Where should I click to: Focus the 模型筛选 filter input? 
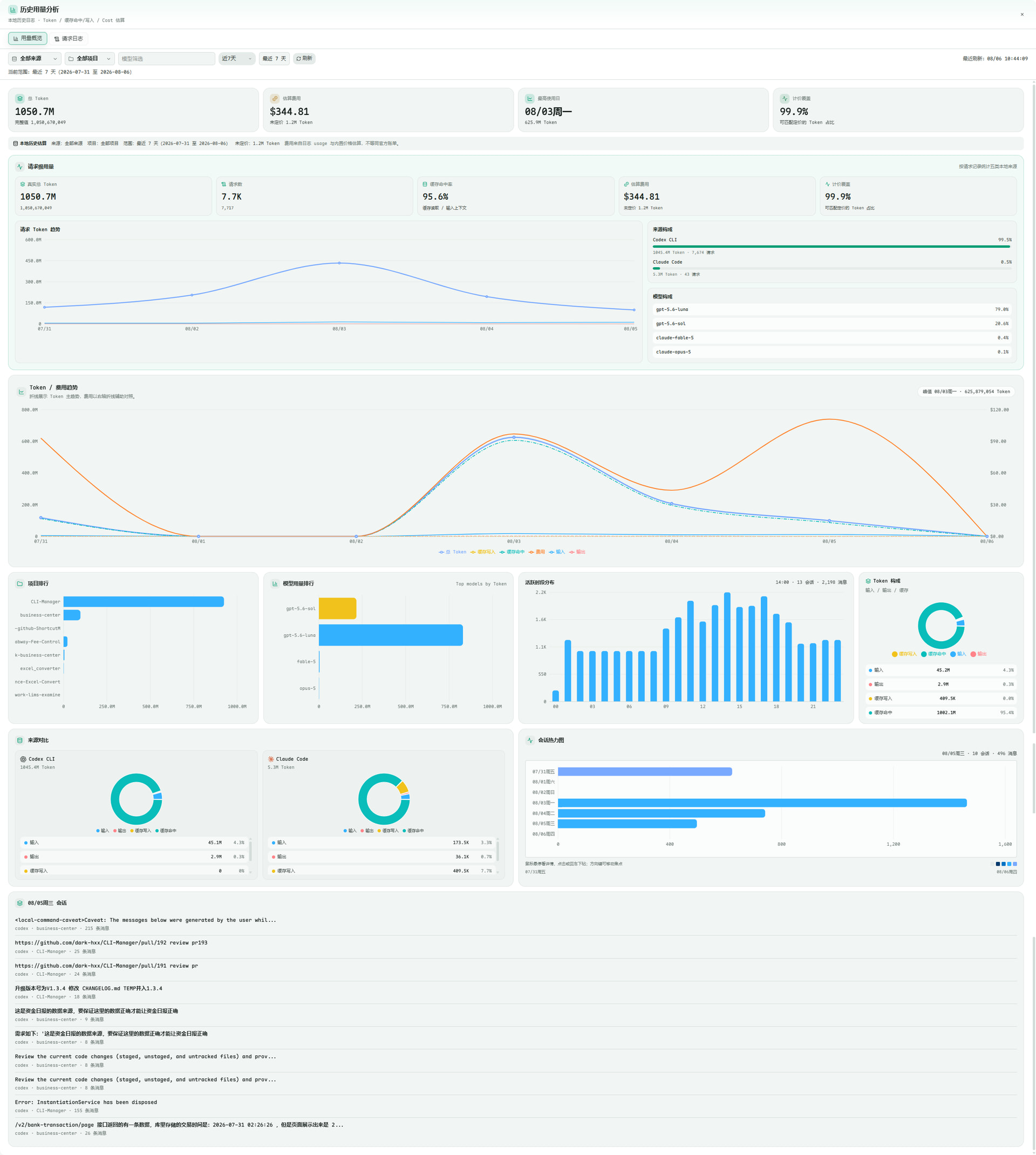166,59
